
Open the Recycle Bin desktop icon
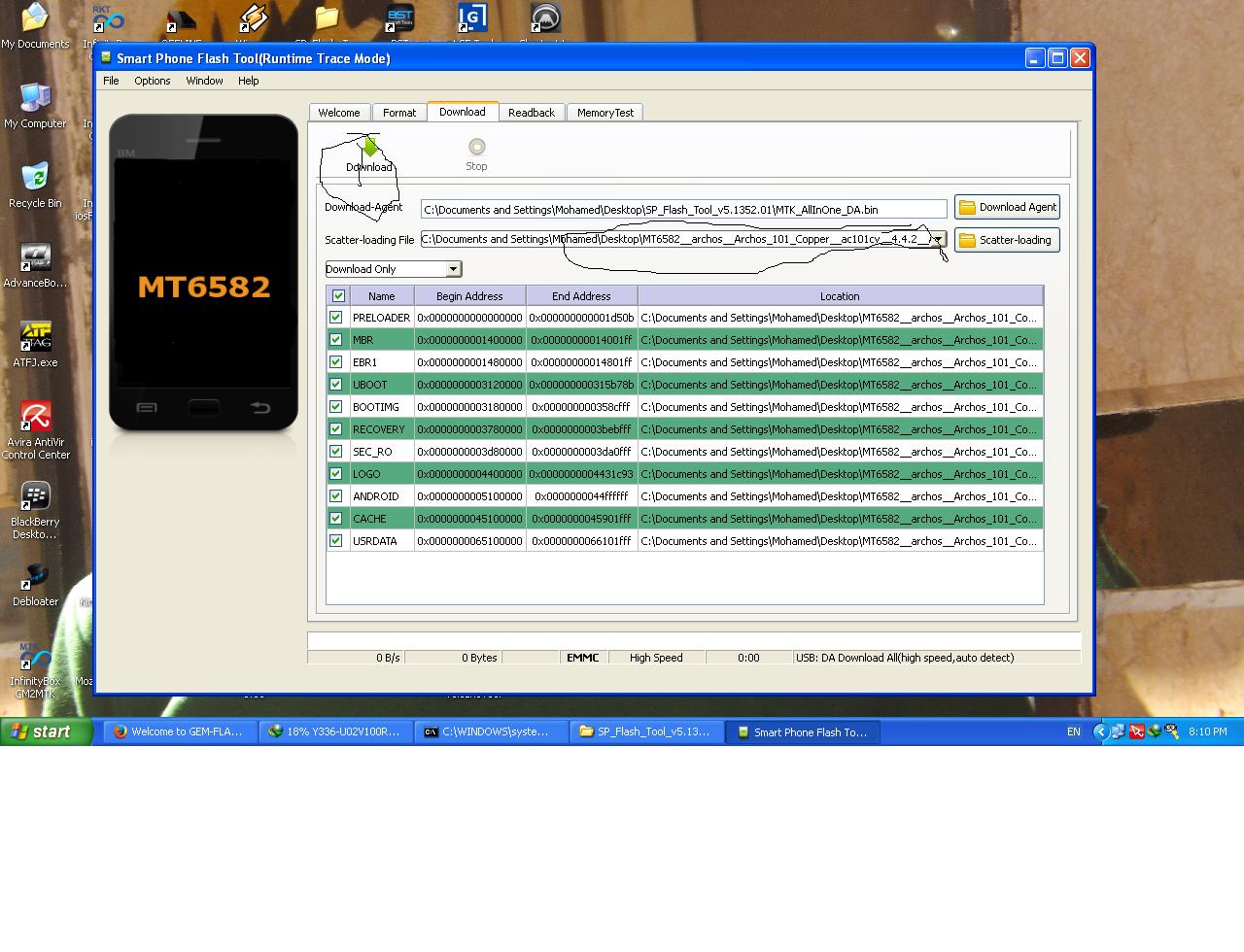35,178
